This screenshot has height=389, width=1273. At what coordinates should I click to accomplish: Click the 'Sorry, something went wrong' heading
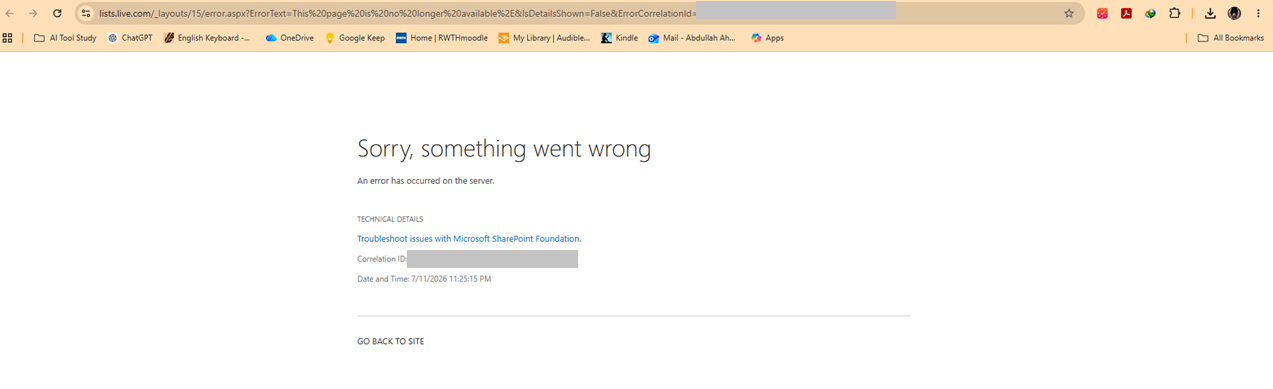coord(504,149)
